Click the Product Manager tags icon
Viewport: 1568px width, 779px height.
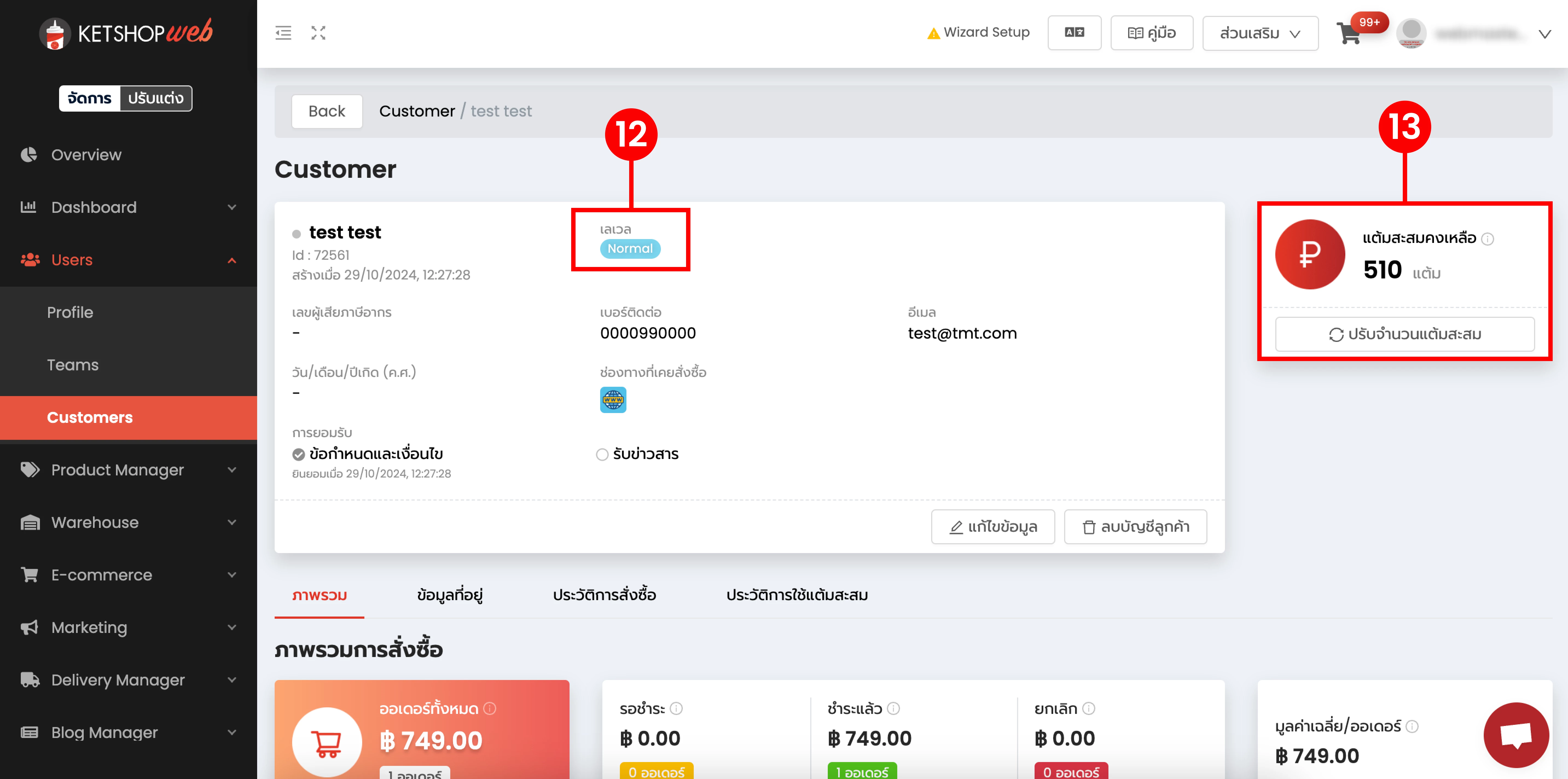[x=30, y=470]
